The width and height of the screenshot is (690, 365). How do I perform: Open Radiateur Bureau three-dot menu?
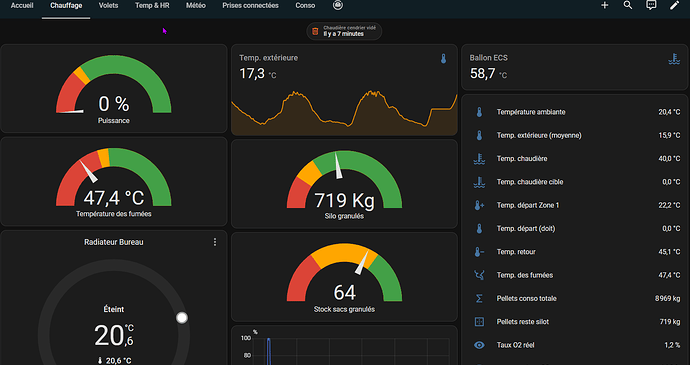(215, 242)
